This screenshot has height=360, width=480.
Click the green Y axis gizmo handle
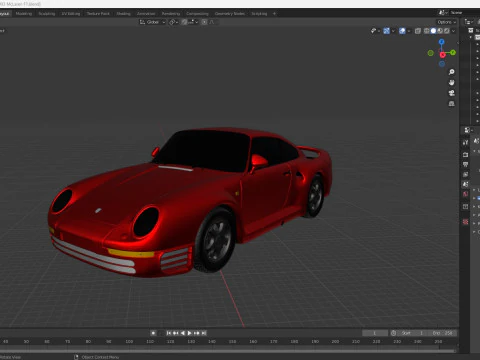[453, 53]
